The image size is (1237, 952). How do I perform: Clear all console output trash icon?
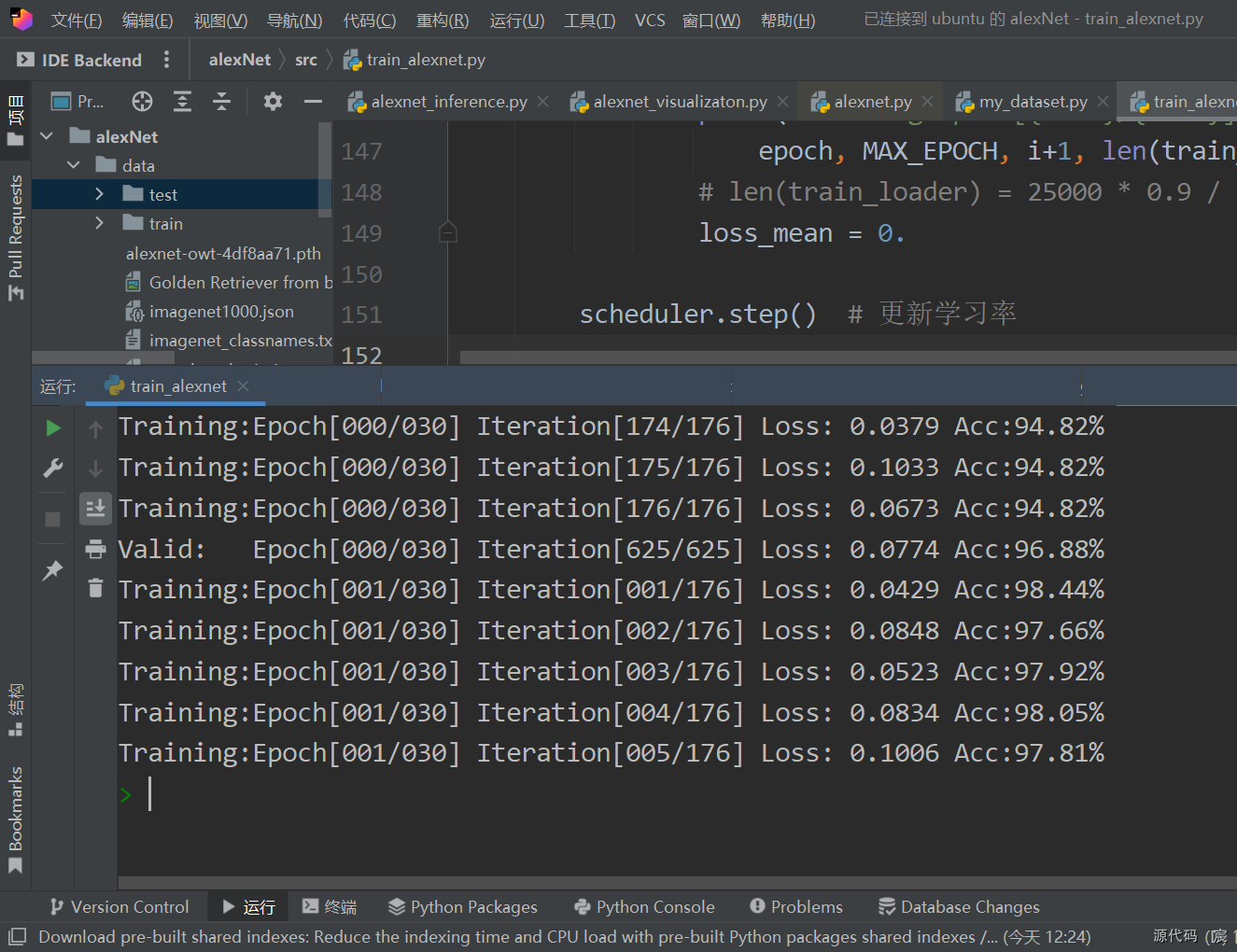coord(95,588)
